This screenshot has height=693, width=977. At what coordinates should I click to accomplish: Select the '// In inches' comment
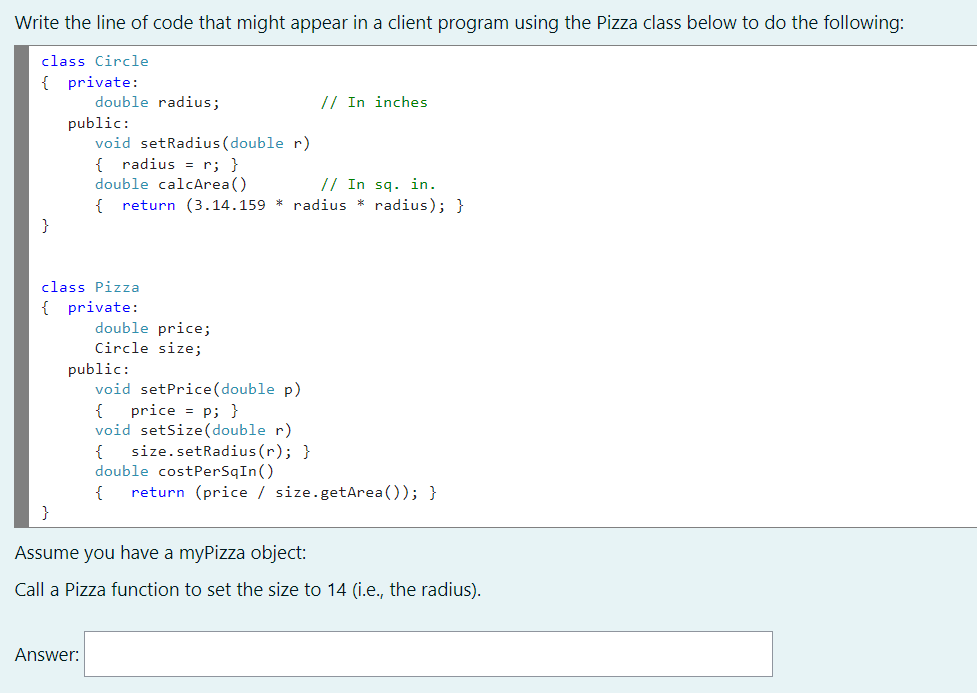point(368,102)
